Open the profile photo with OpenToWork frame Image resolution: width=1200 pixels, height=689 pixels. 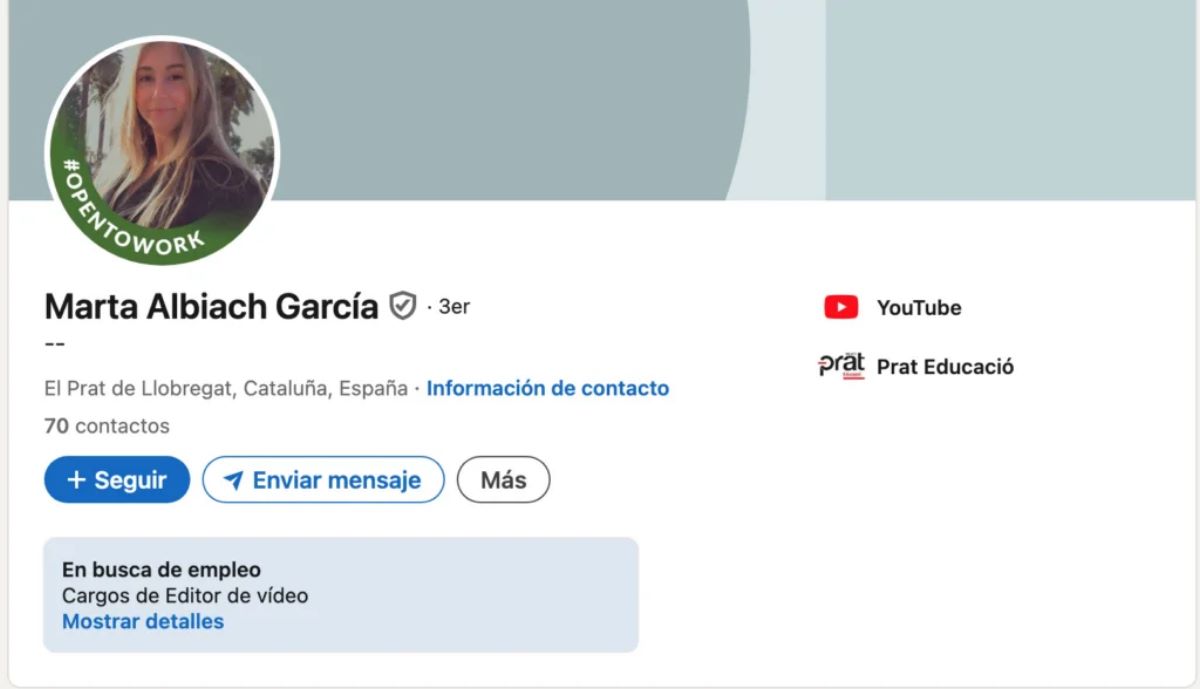(x=162, y=152)
